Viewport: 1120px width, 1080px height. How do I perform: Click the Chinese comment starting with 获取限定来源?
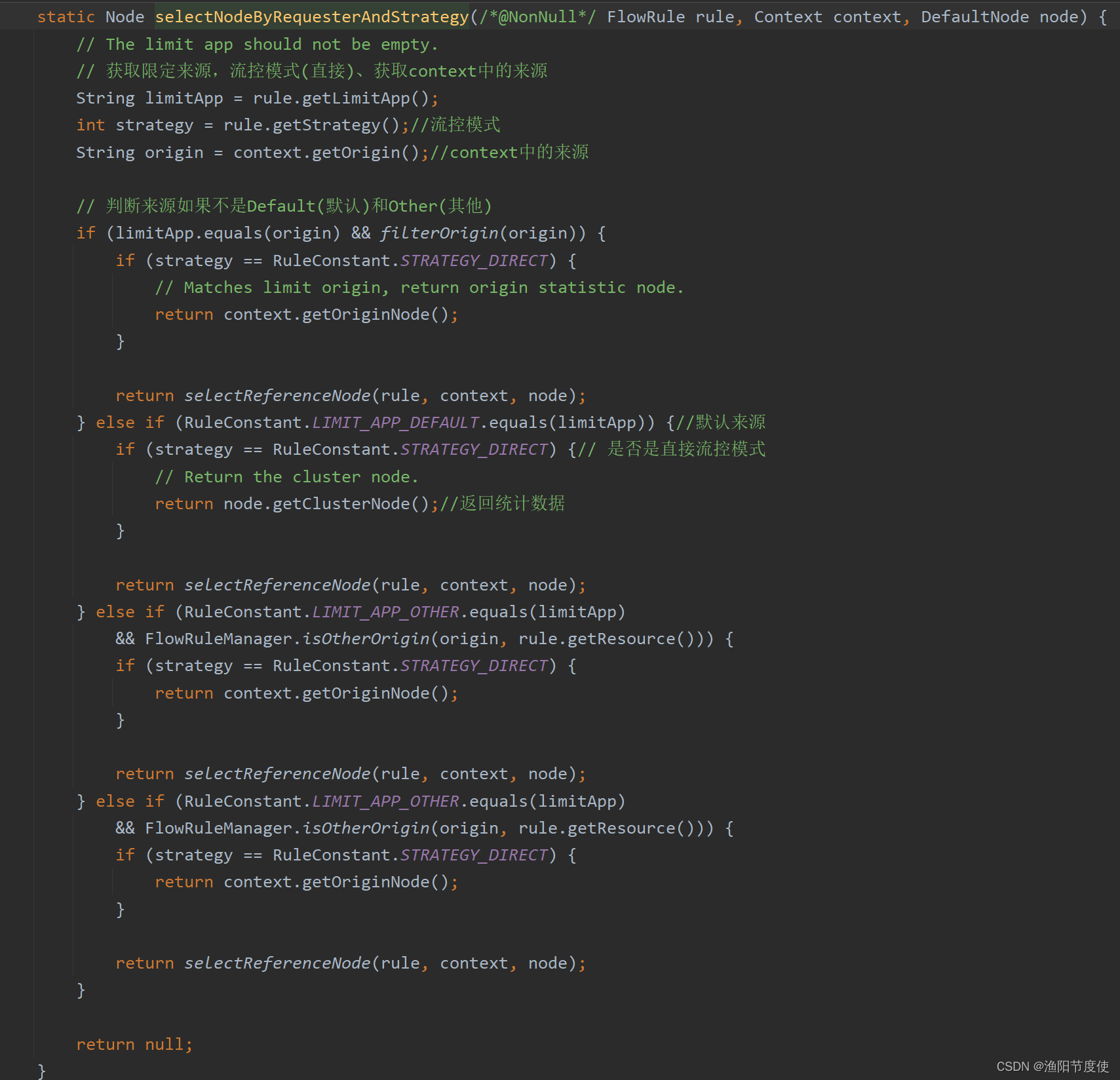[x=312, y=71]
